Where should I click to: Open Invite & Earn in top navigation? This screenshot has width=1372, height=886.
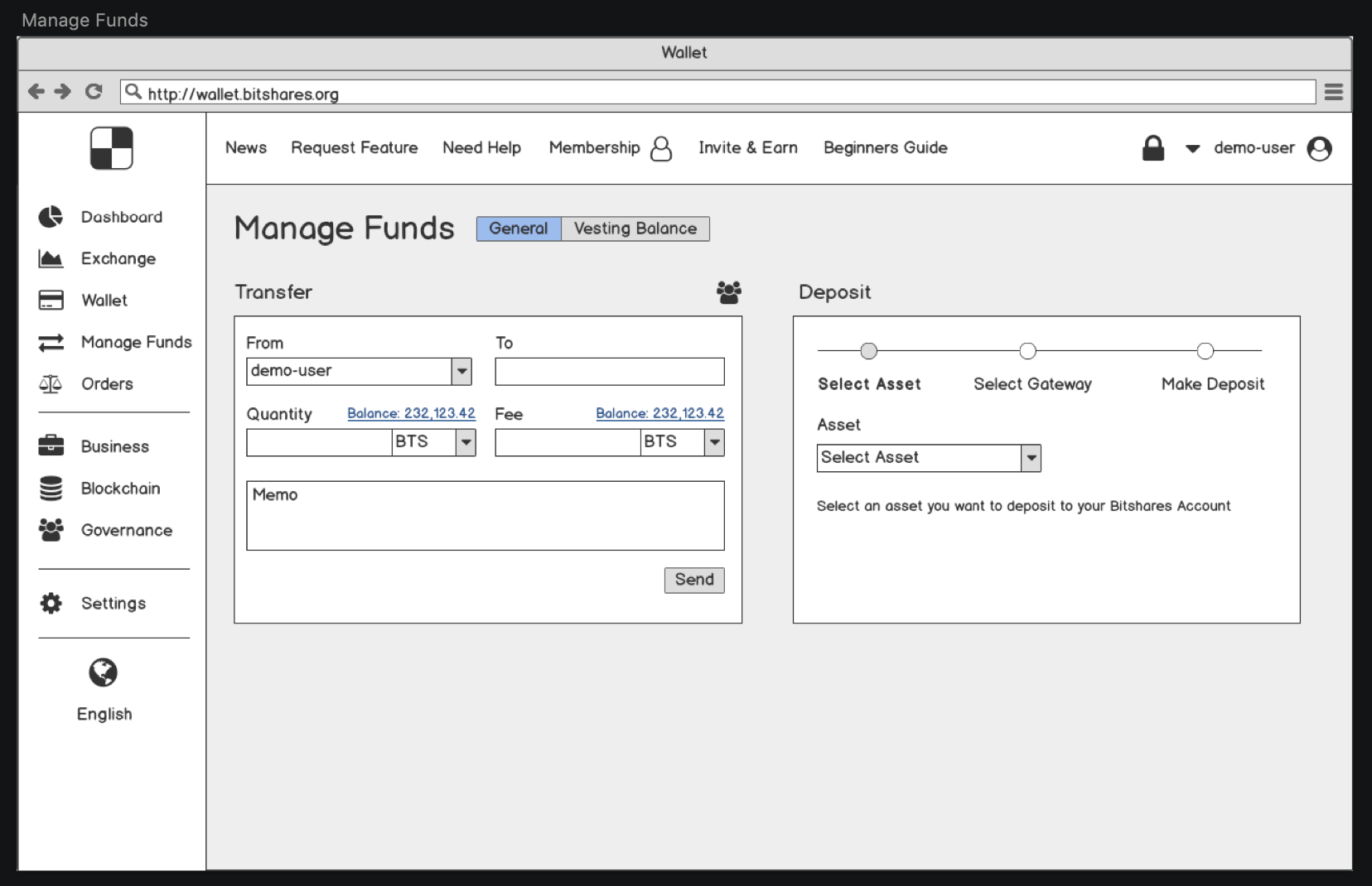pos(748,147)
